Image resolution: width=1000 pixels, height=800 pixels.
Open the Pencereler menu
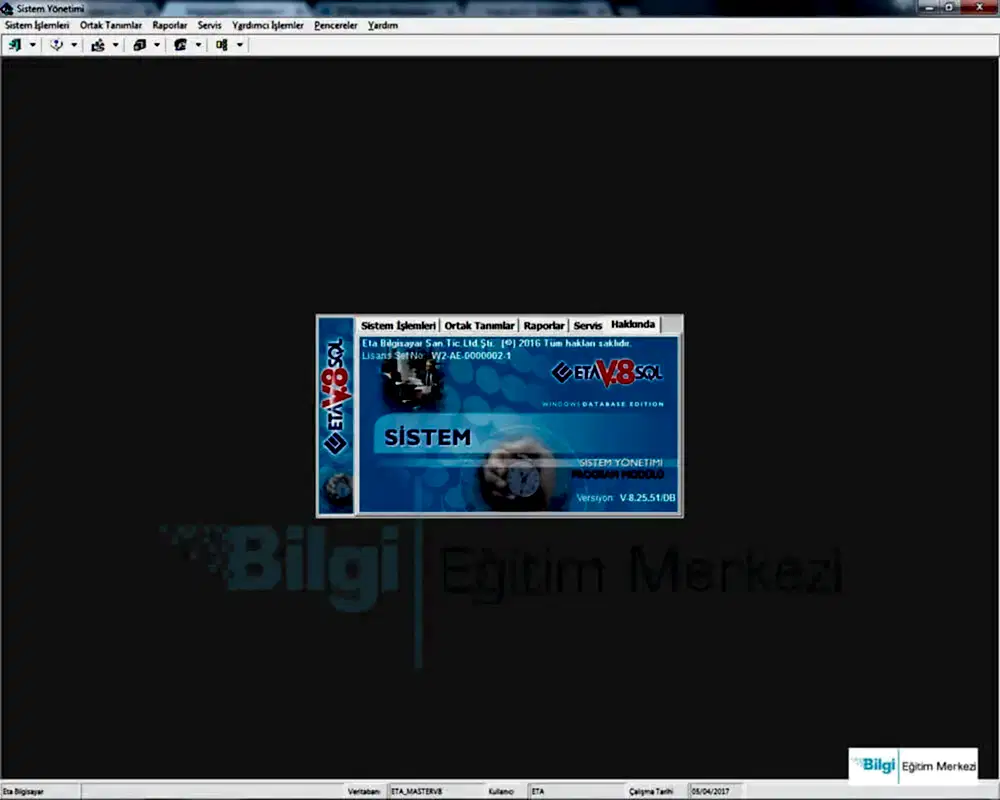point(335,25)
